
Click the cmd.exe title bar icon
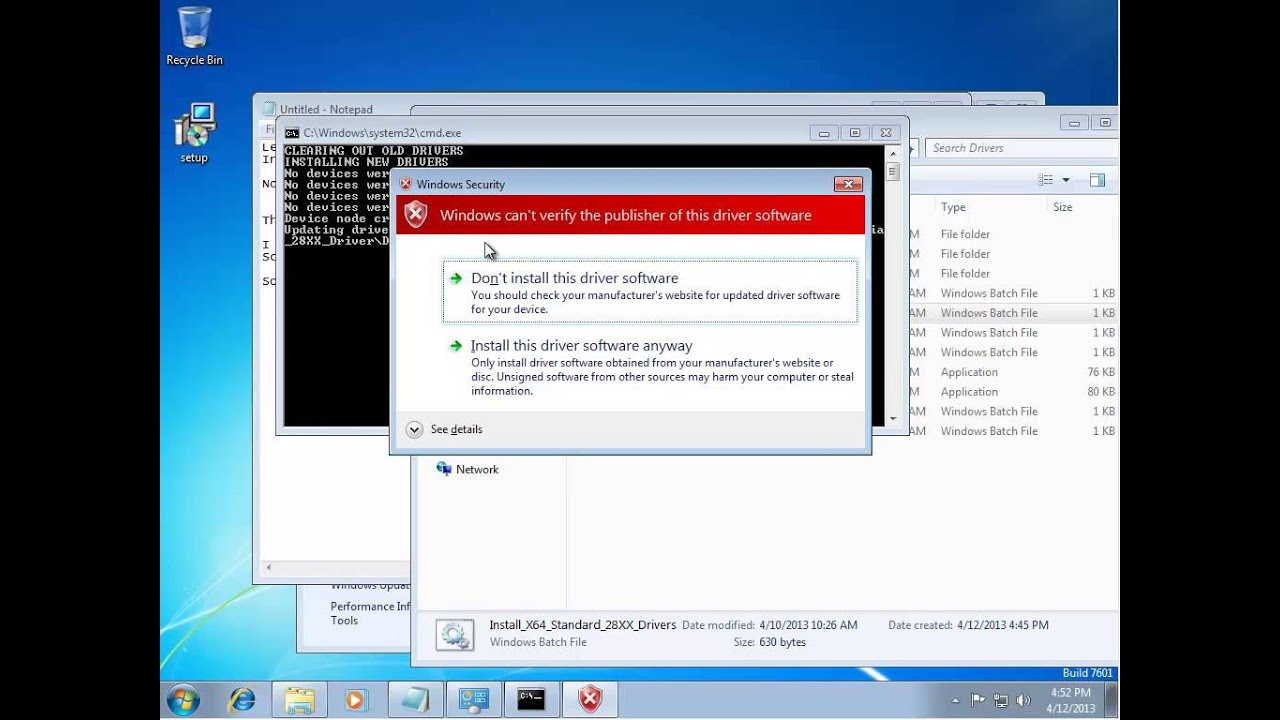[x=292, y=133]
